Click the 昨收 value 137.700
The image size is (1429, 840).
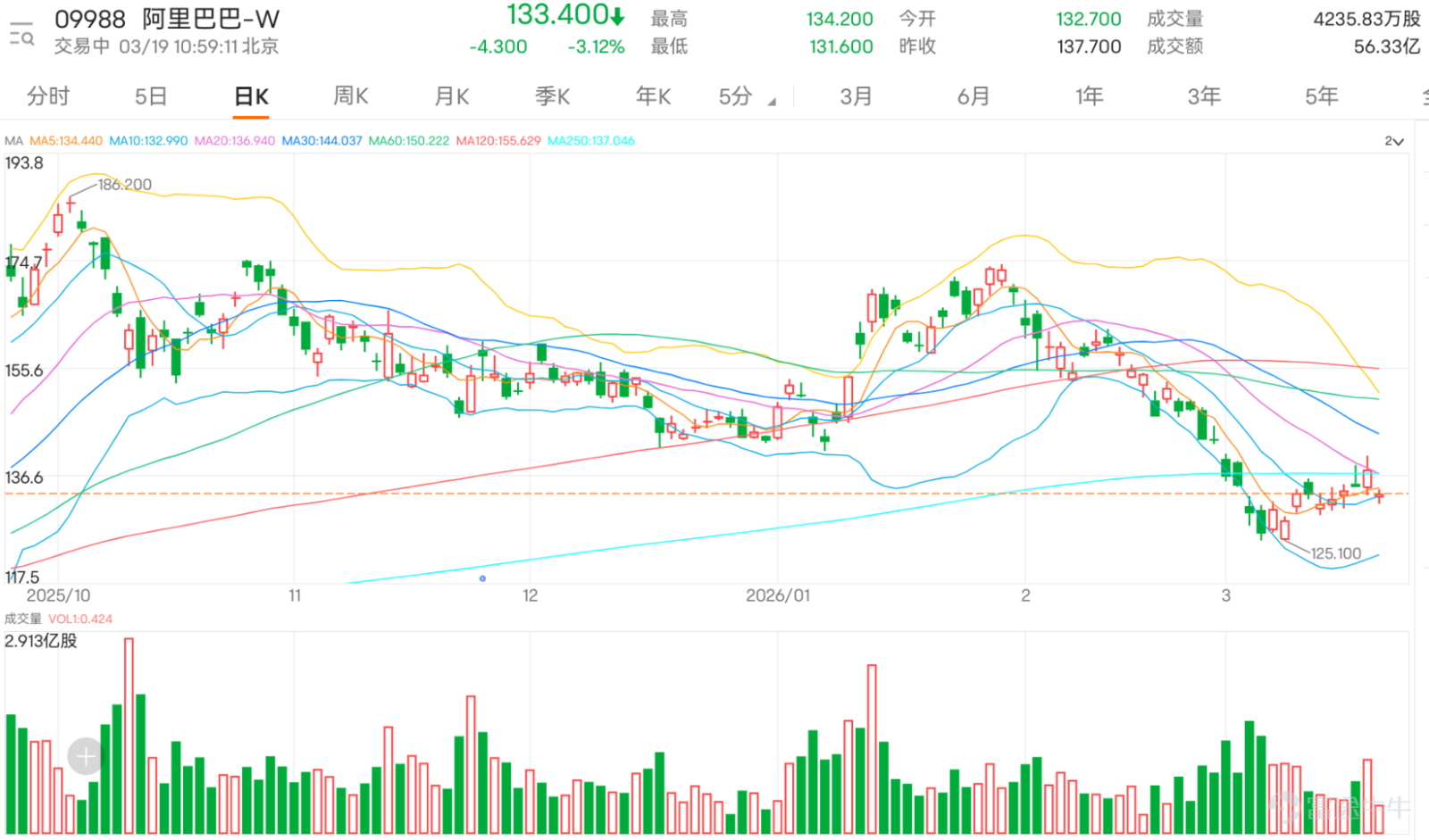tap(1089, 46)
